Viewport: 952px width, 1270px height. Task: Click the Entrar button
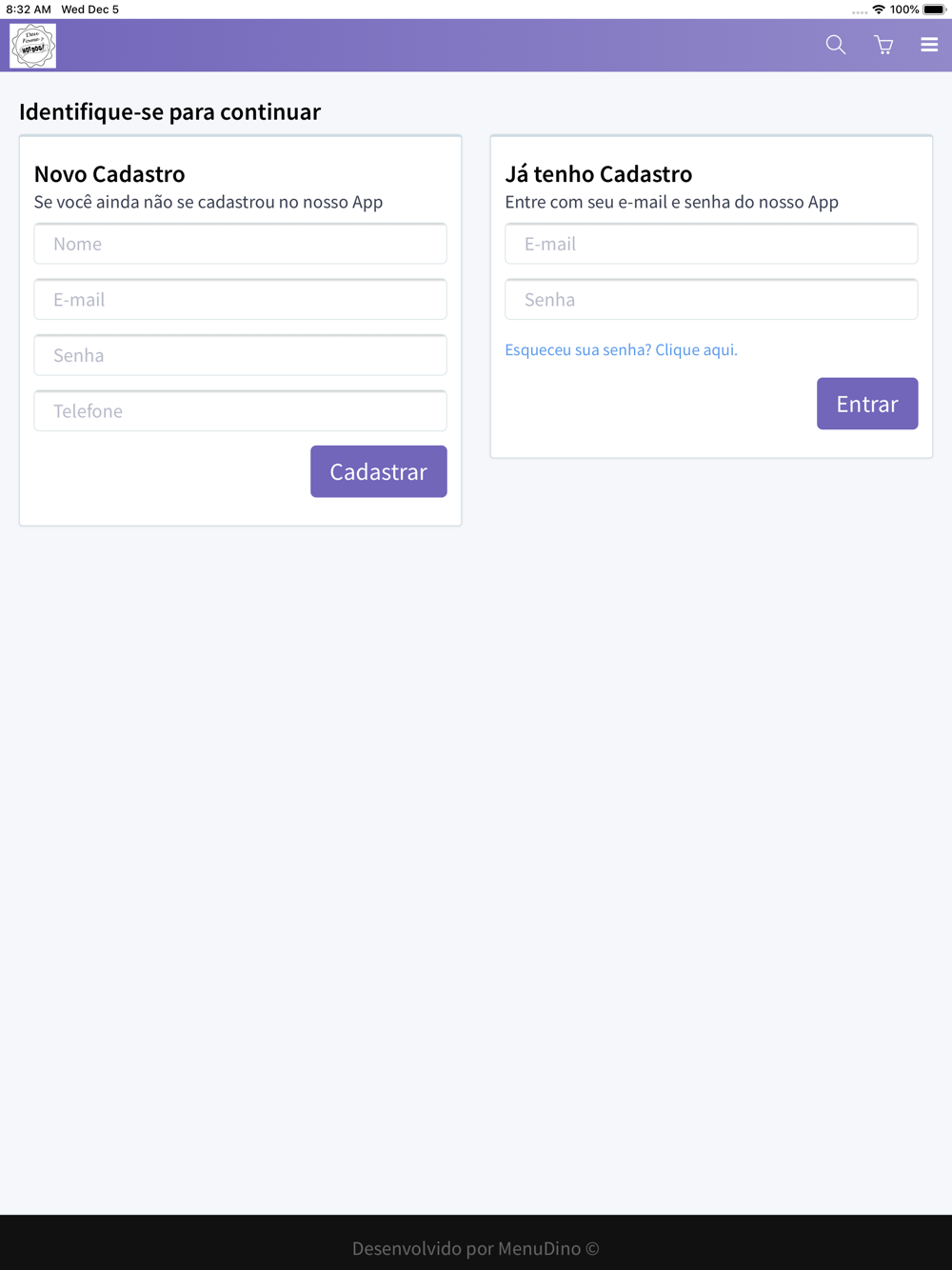pyautogui.click(x=867, y=404)
